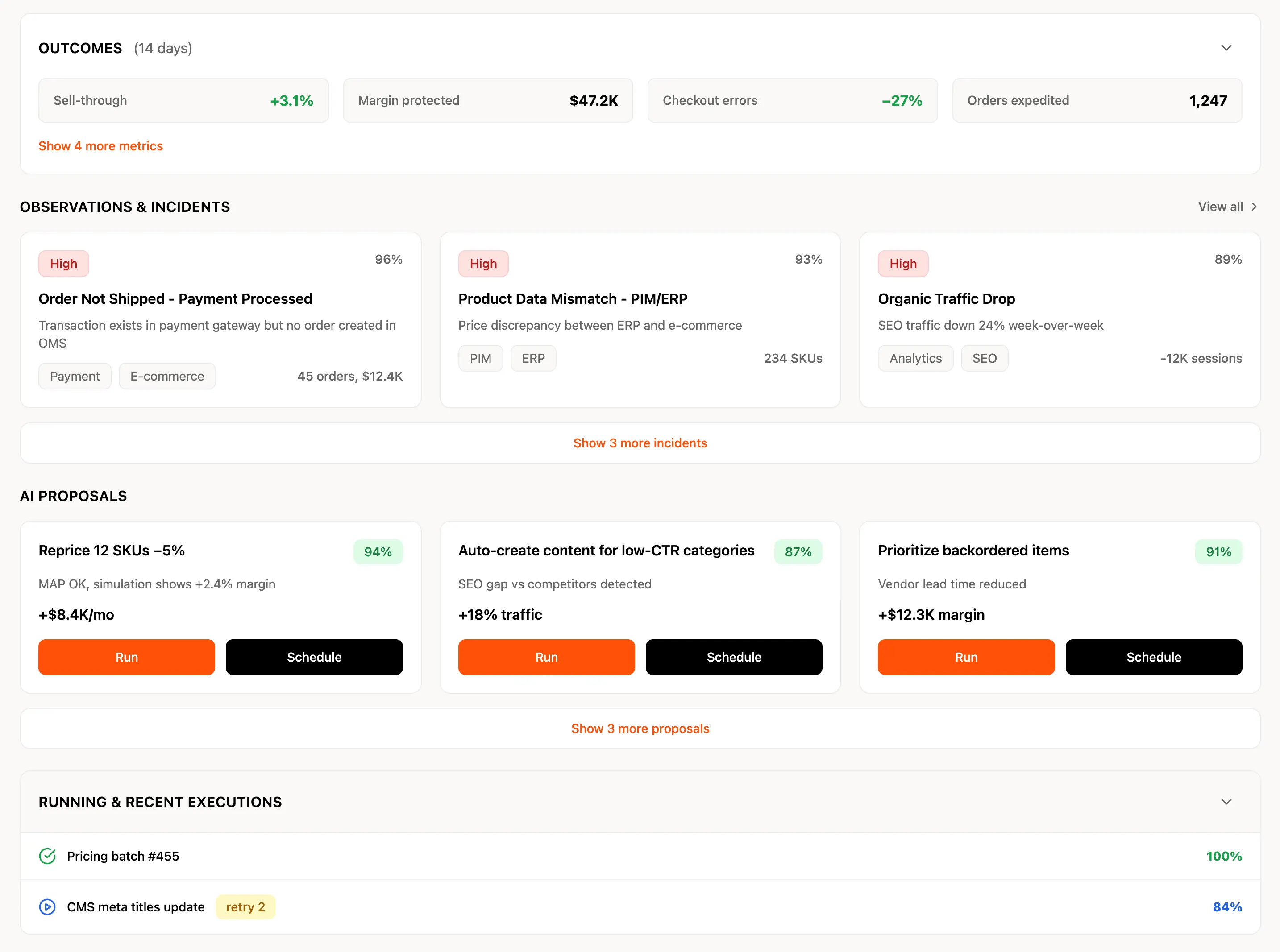Show 3 more incidents

point(640,443)
